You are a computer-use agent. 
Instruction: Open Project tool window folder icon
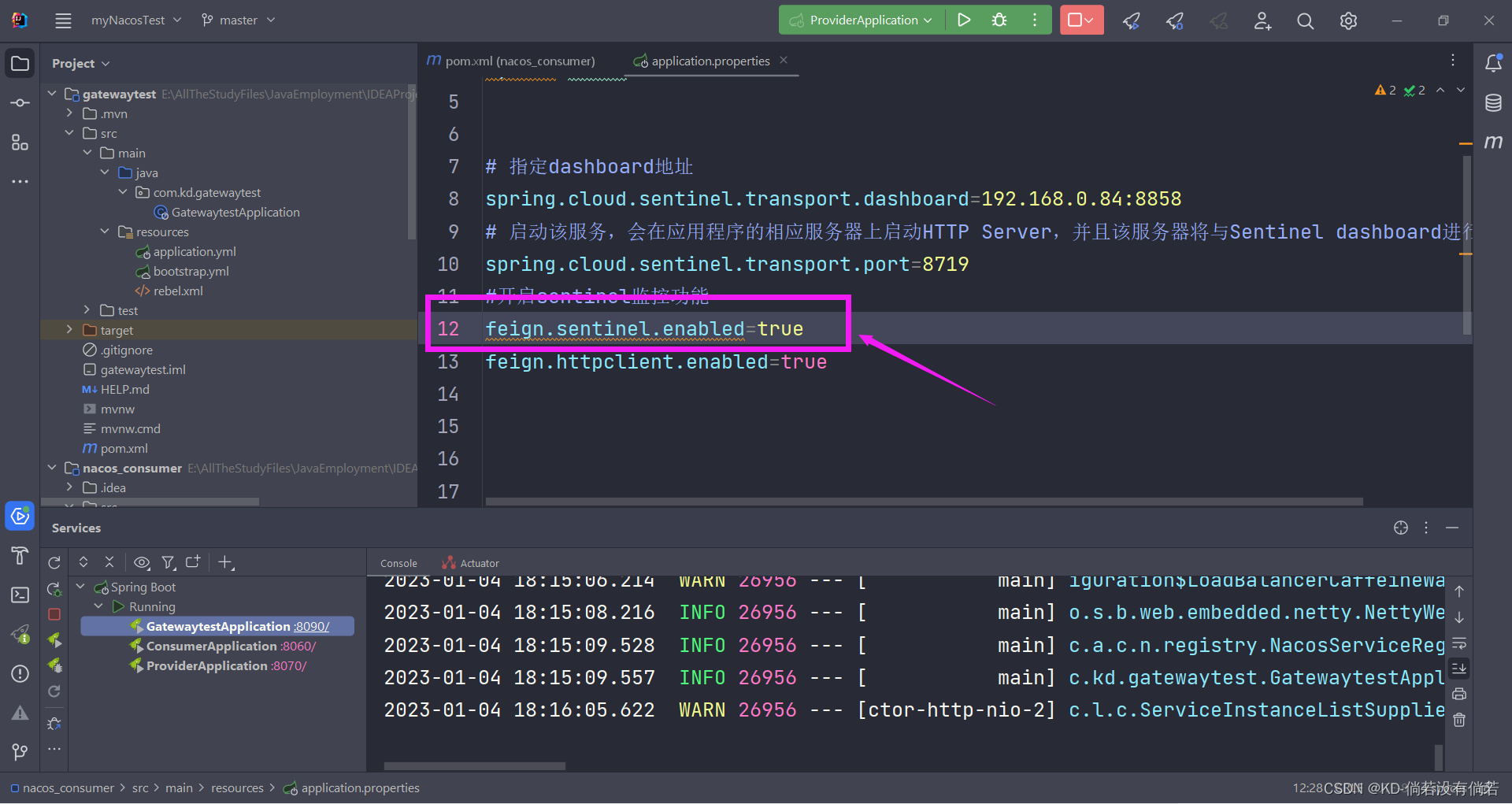point(20,63)
